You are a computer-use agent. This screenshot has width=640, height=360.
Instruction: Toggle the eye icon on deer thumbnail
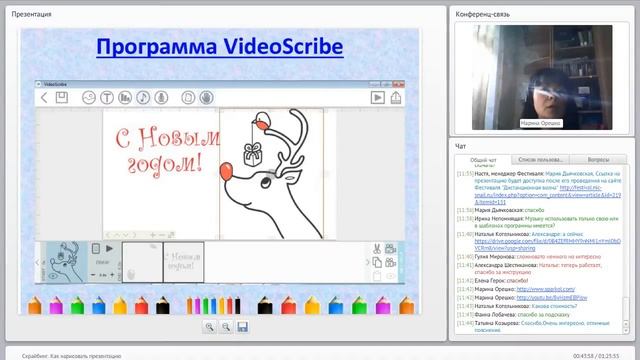53,276
